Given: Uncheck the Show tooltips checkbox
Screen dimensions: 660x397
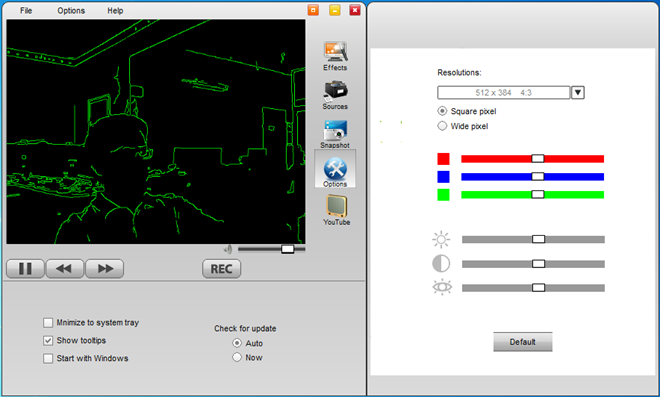Looking at the screenshot, I should tap(48, 341).
